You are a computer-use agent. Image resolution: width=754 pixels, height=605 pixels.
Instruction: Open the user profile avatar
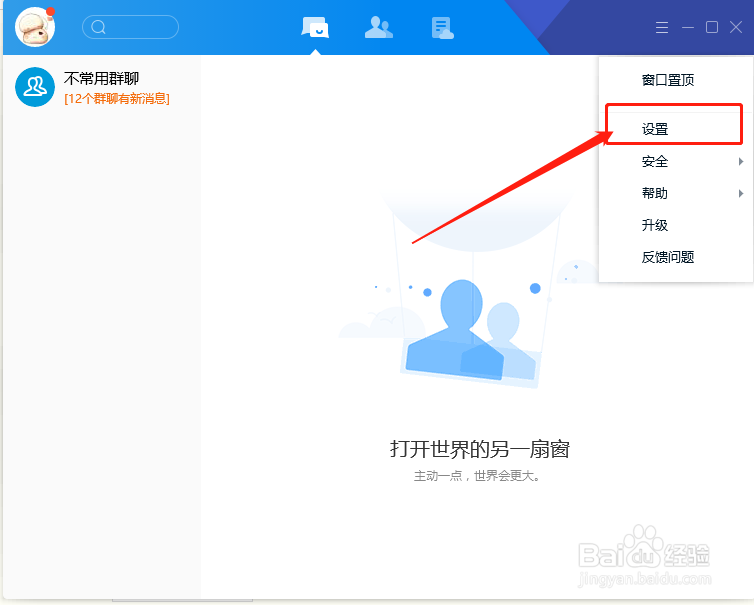(x=35, y=26)
